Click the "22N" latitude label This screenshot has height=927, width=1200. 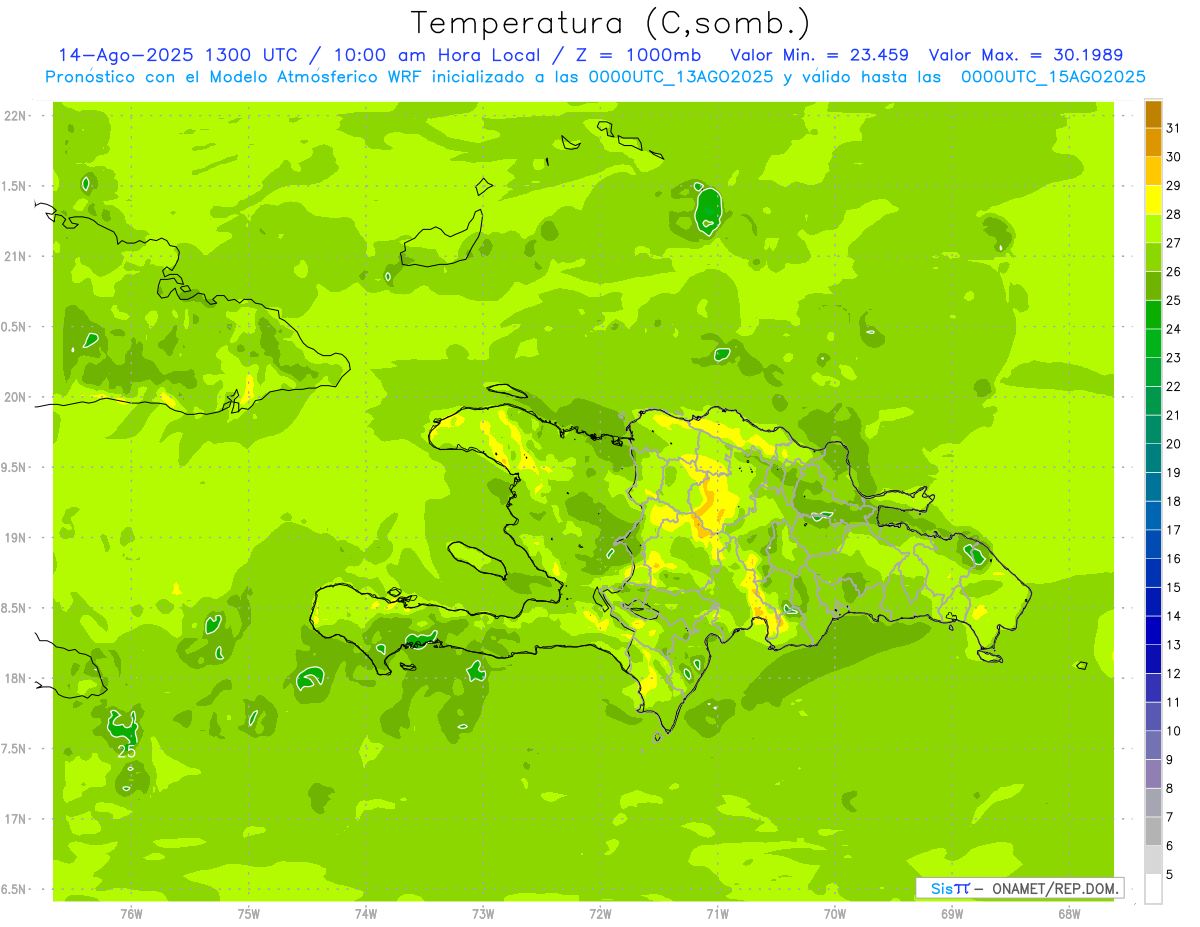(15, 116)
